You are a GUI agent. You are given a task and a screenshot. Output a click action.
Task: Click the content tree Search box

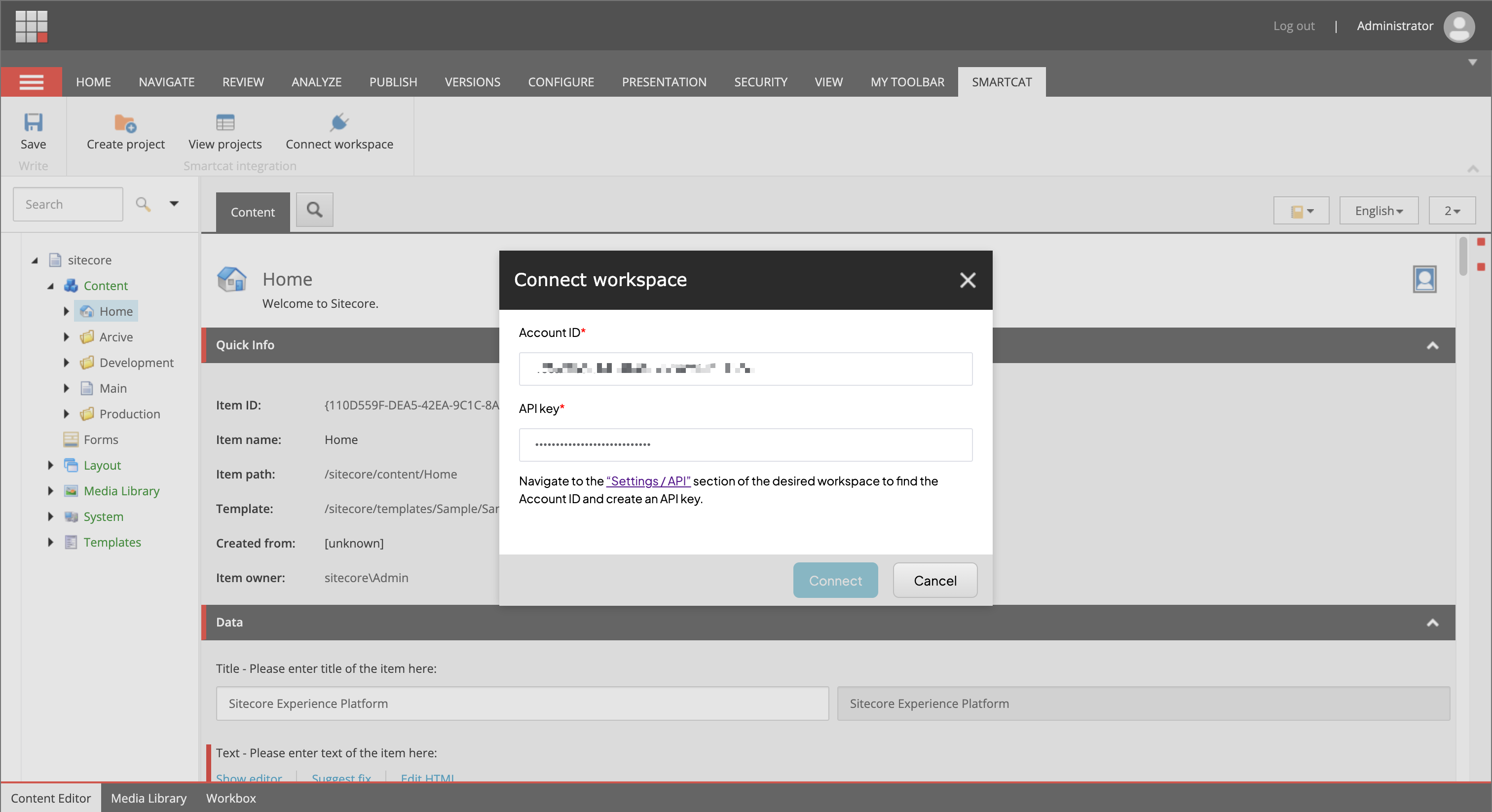pos(68,204)
